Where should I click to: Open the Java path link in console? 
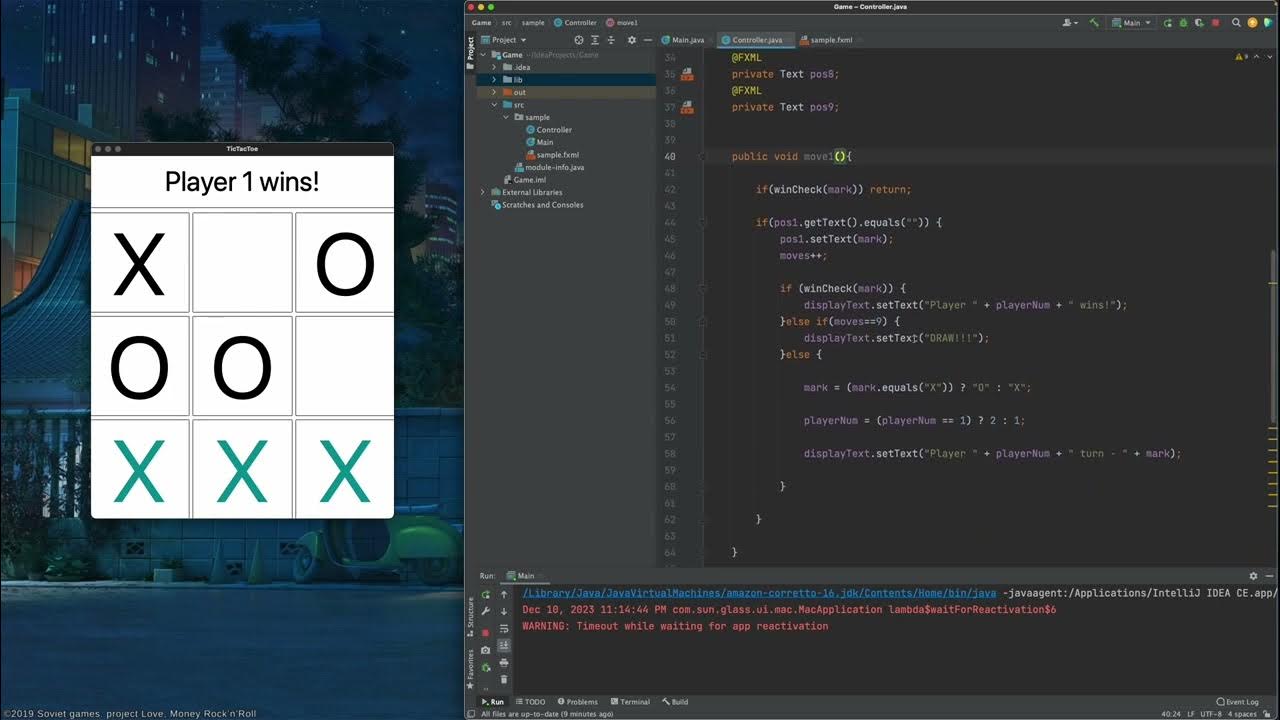(759, 593)
